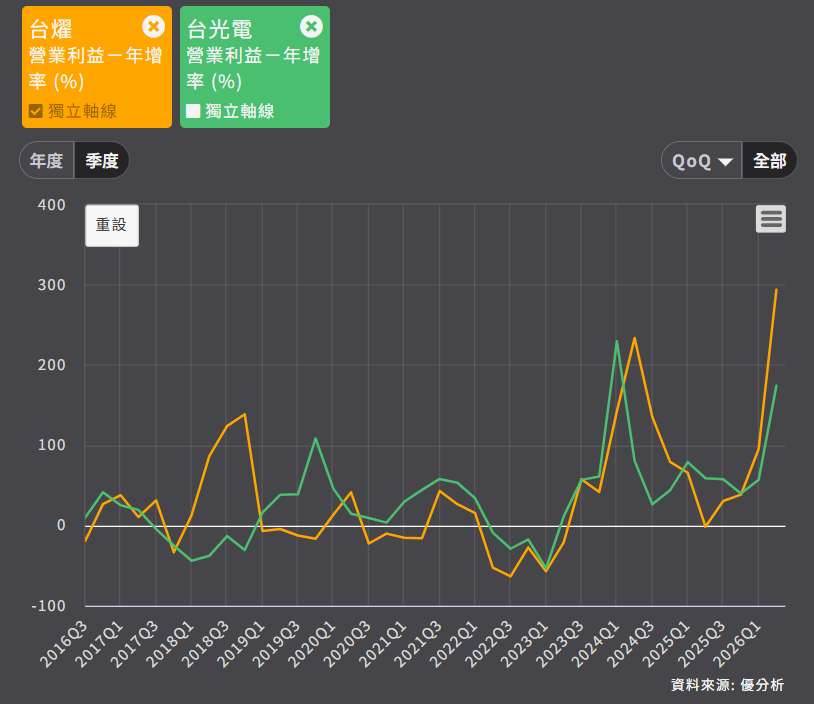Open the QoQ dropdown
The width and height of the screenshot is (814, 704).
[702, 161]
